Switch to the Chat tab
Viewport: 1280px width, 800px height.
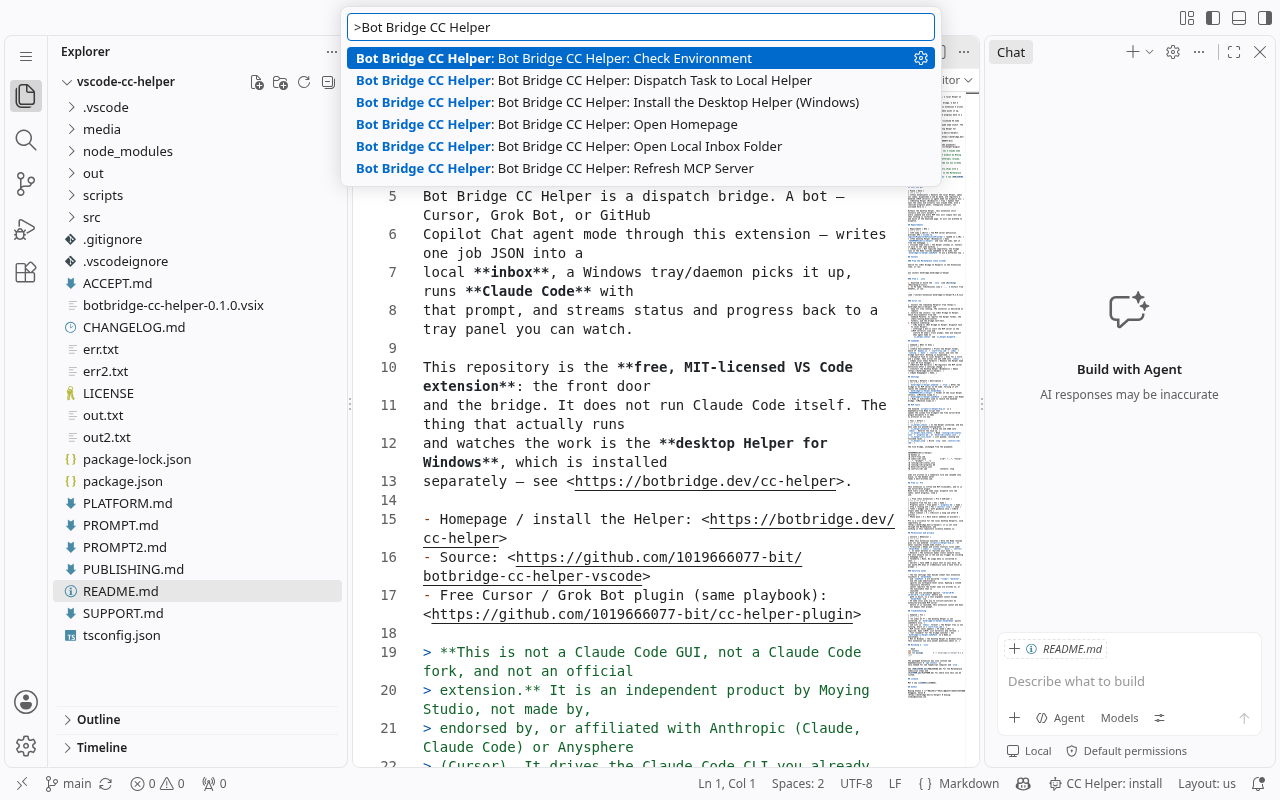click(1011, 52)
